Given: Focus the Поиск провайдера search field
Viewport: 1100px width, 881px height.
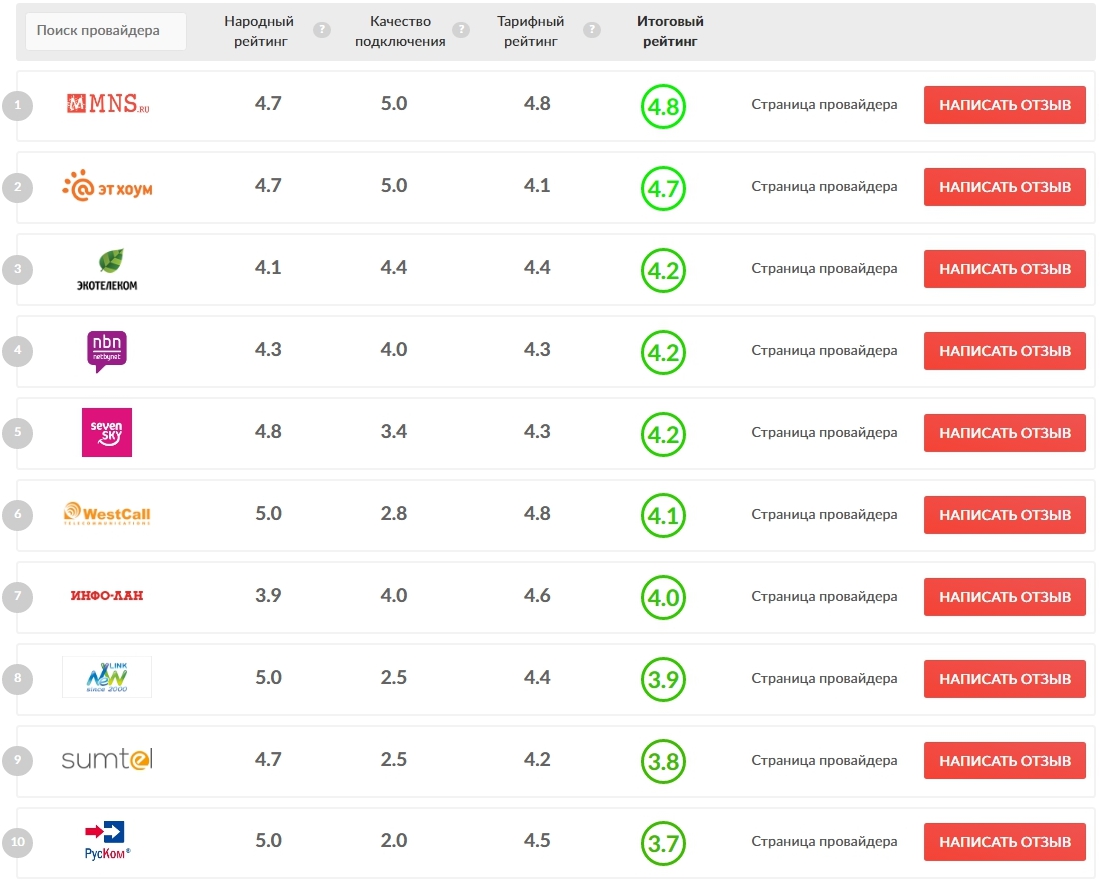Looking at the screenshot, I should tap(106, 31).
